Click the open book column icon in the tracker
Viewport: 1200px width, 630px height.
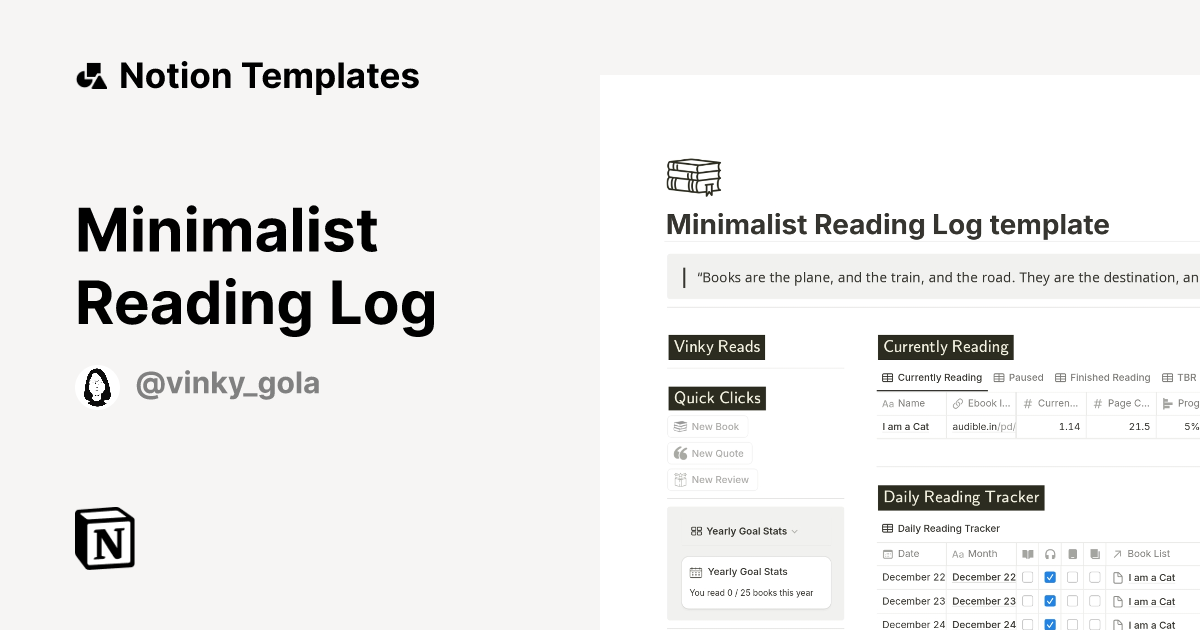(x=1028, y=553)
